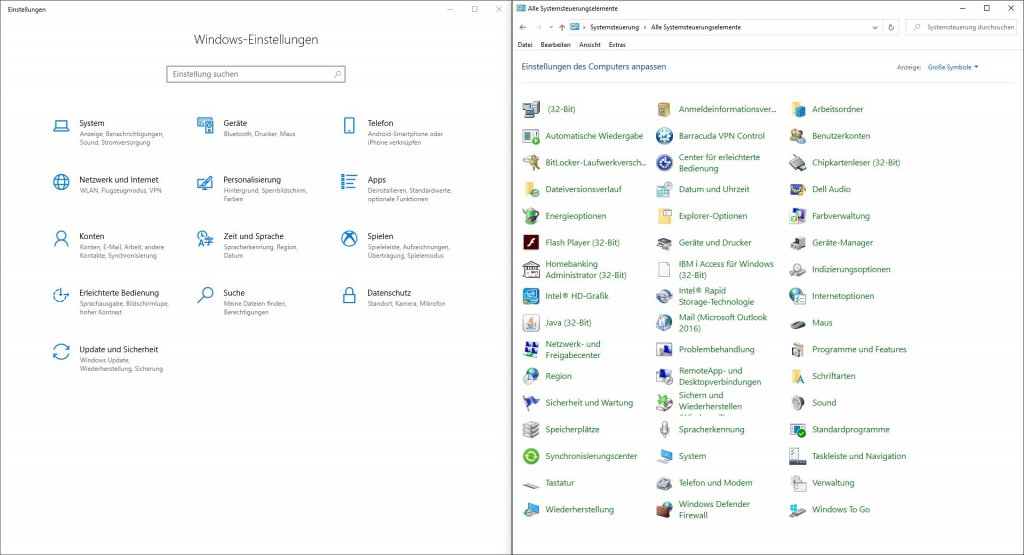Open the Sicherheit und Wartung link
This screenshot has width=1024, height=555.
pos(589,403)
